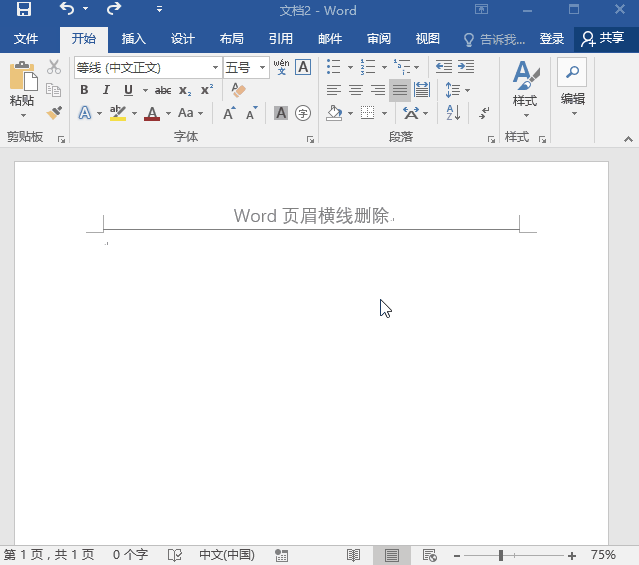639x565 pixels.
Task: Click the Undo arrow icon
Action: coord(66,10)
